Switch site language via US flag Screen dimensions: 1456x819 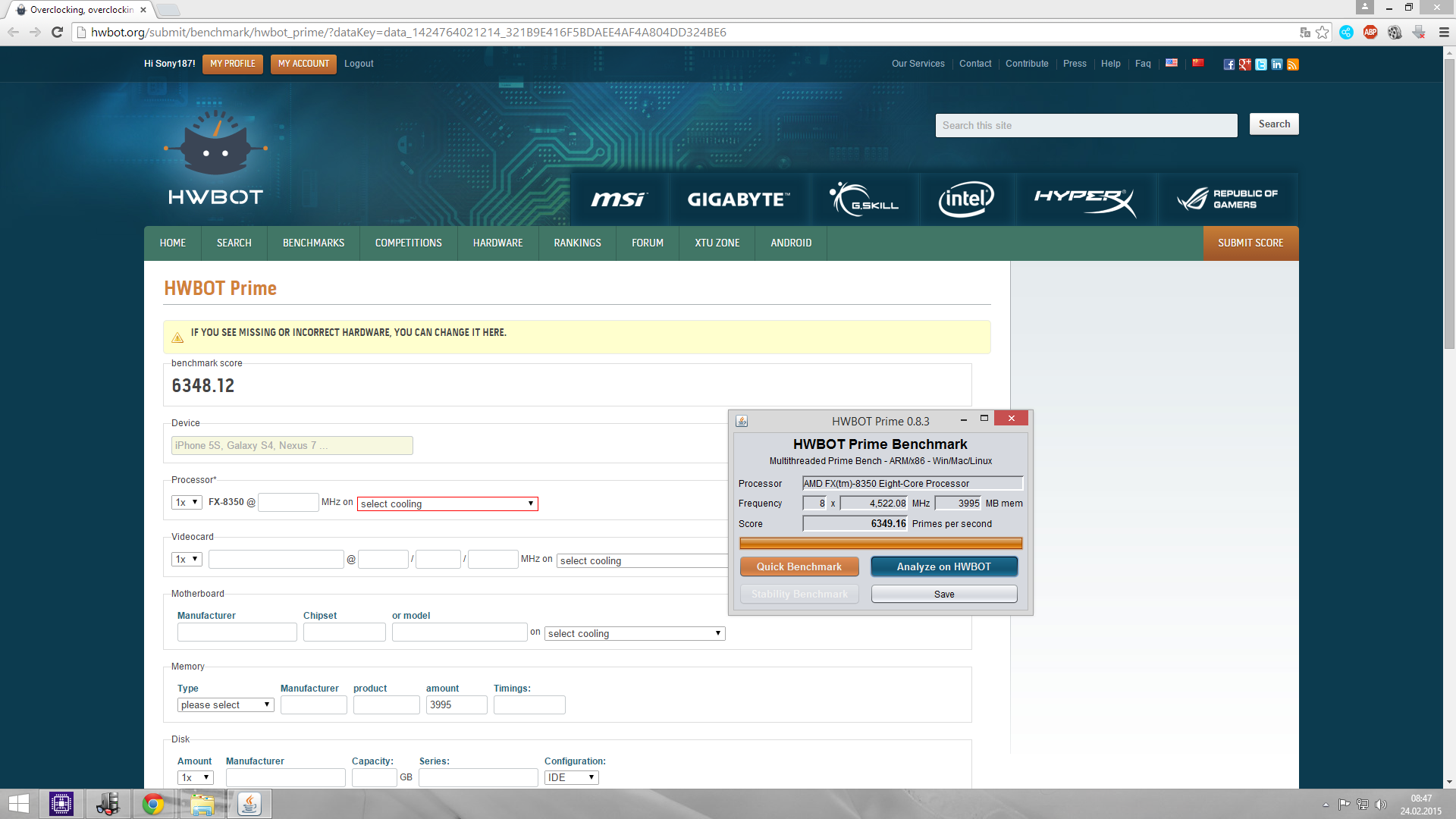tap(1172, 63)
